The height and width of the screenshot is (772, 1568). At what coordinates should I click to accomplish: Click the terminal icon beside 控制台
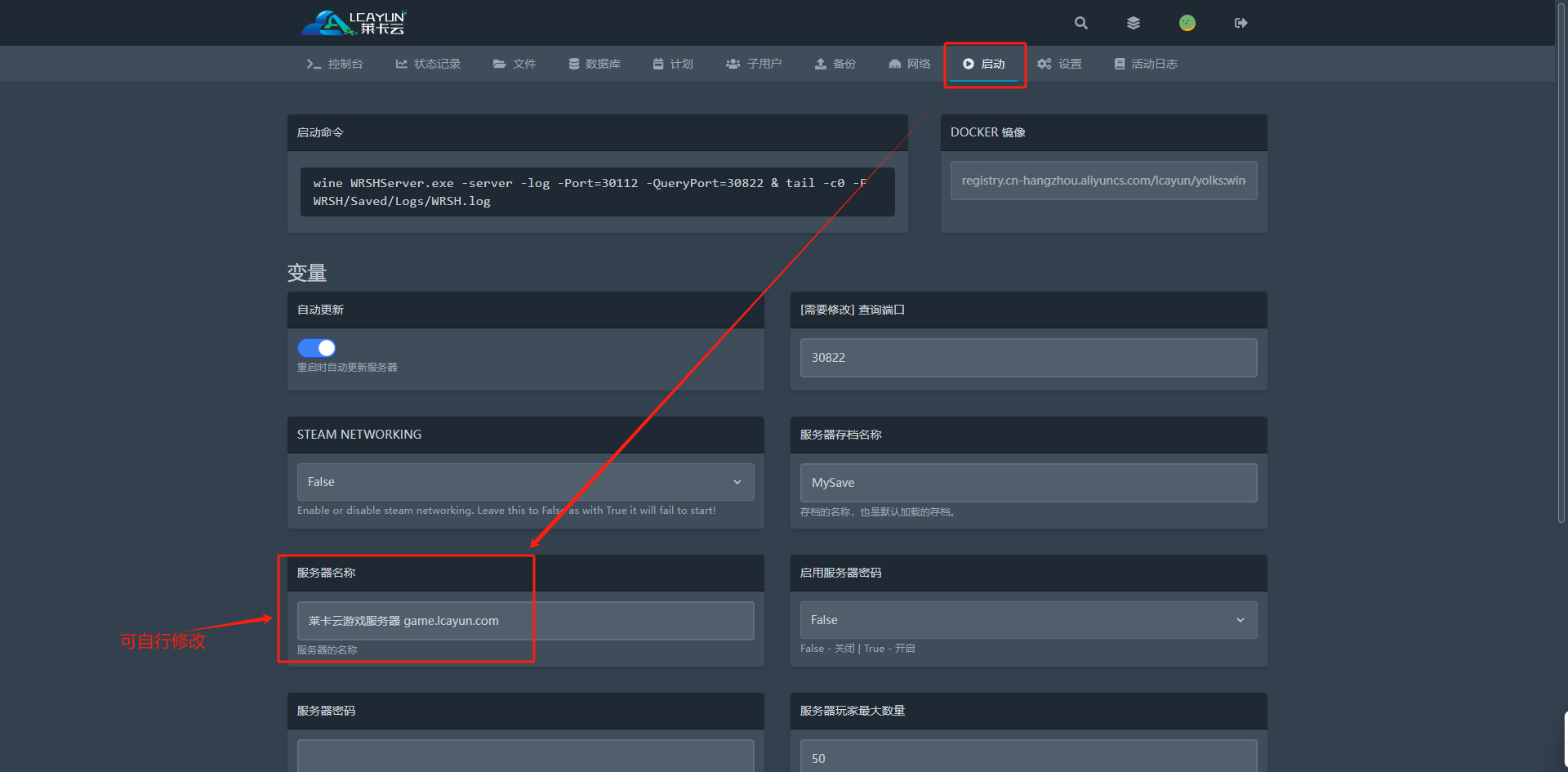[x=314, y=64]
